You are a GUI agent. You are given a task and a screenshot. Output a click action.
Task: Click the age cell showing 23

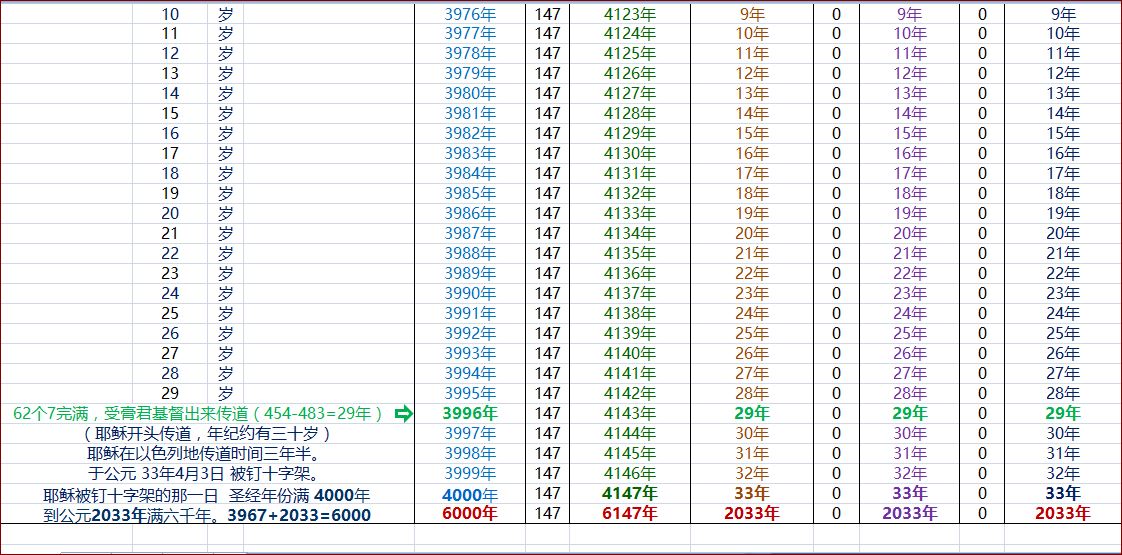coord(170,274)
